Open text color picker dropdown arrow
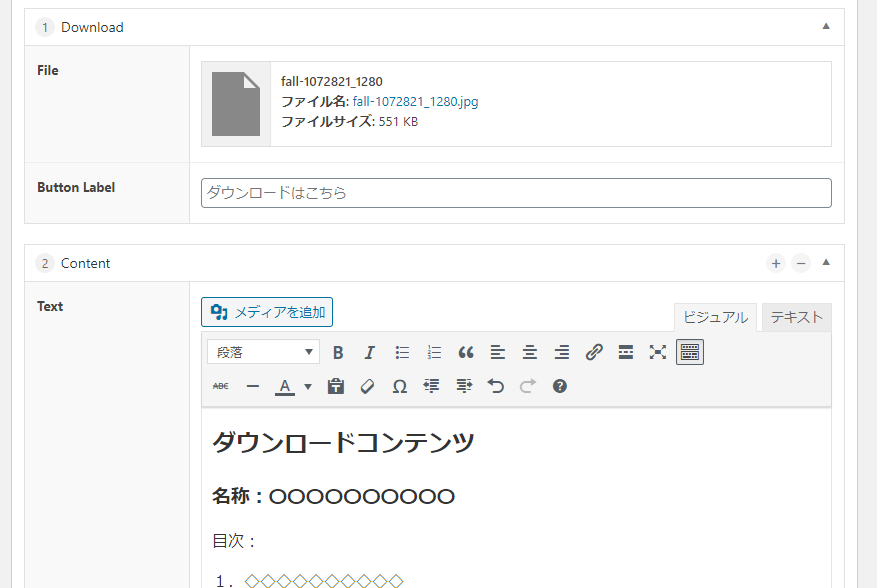The image size is (877, 588). 308,387
